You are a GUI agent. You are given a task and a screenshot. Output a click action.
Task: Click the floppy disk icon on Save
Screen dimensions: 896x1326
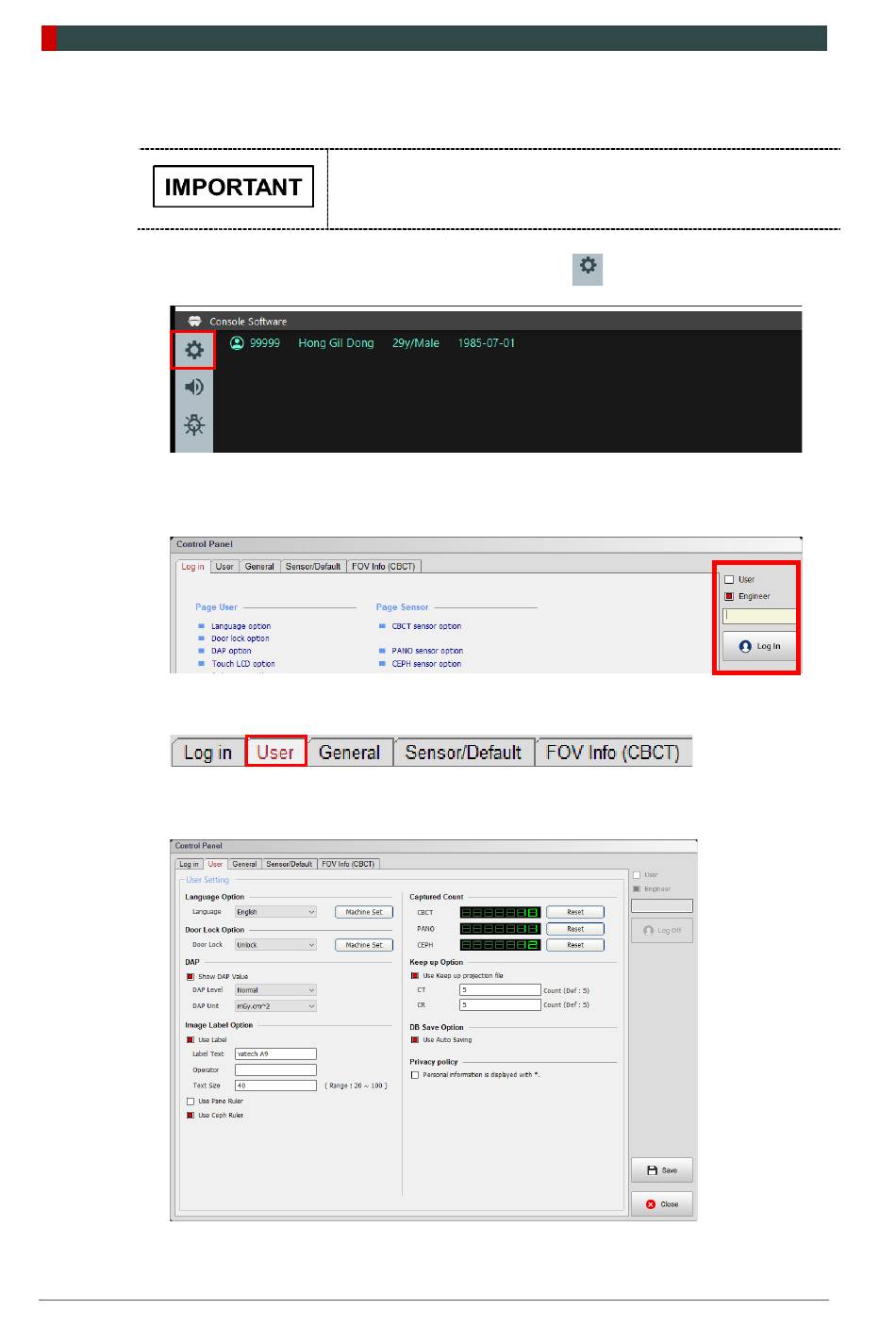point(652,1170)
